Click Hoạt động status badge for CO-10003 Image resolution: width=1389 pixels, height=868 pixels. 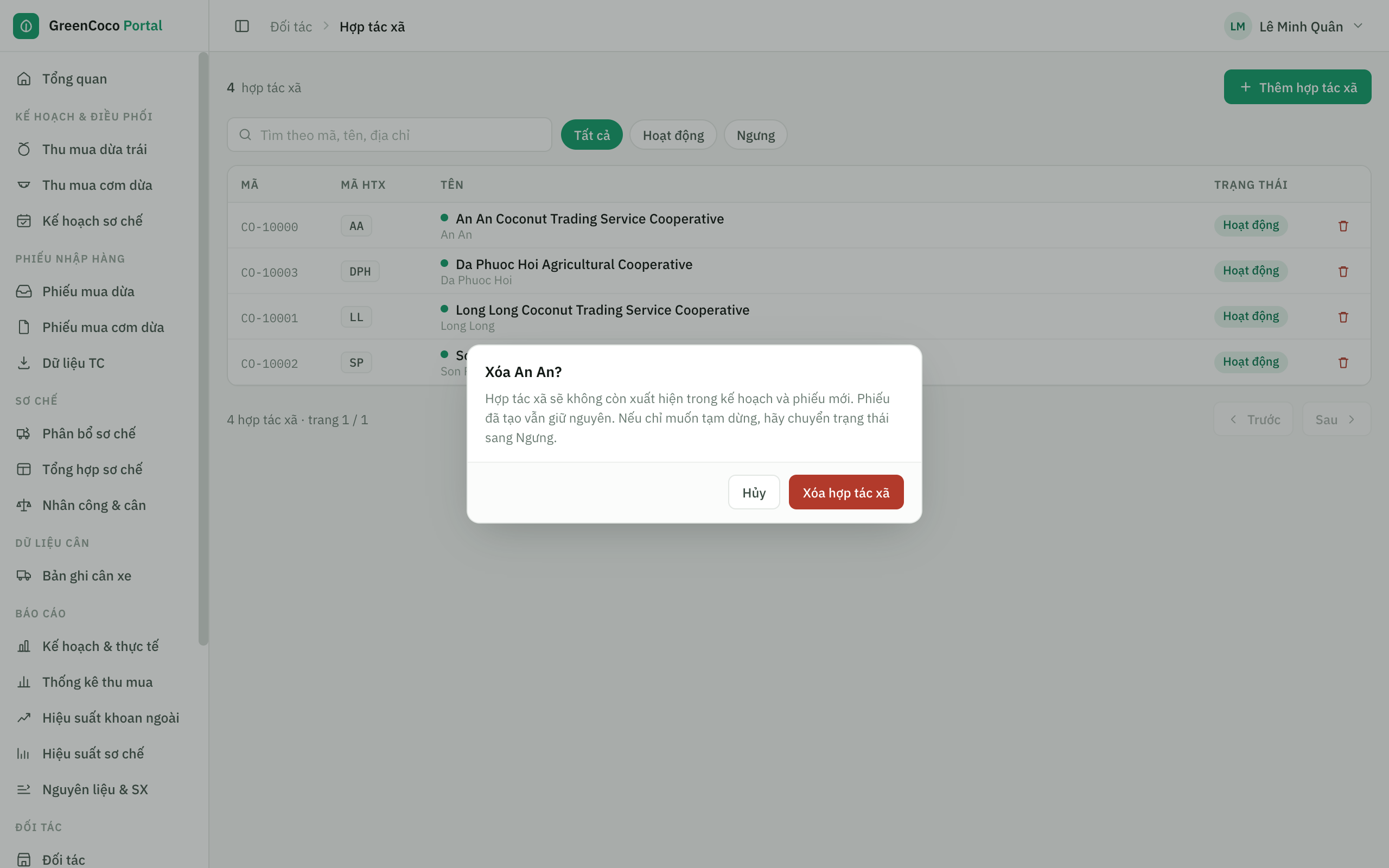[x=1251, y=270]
